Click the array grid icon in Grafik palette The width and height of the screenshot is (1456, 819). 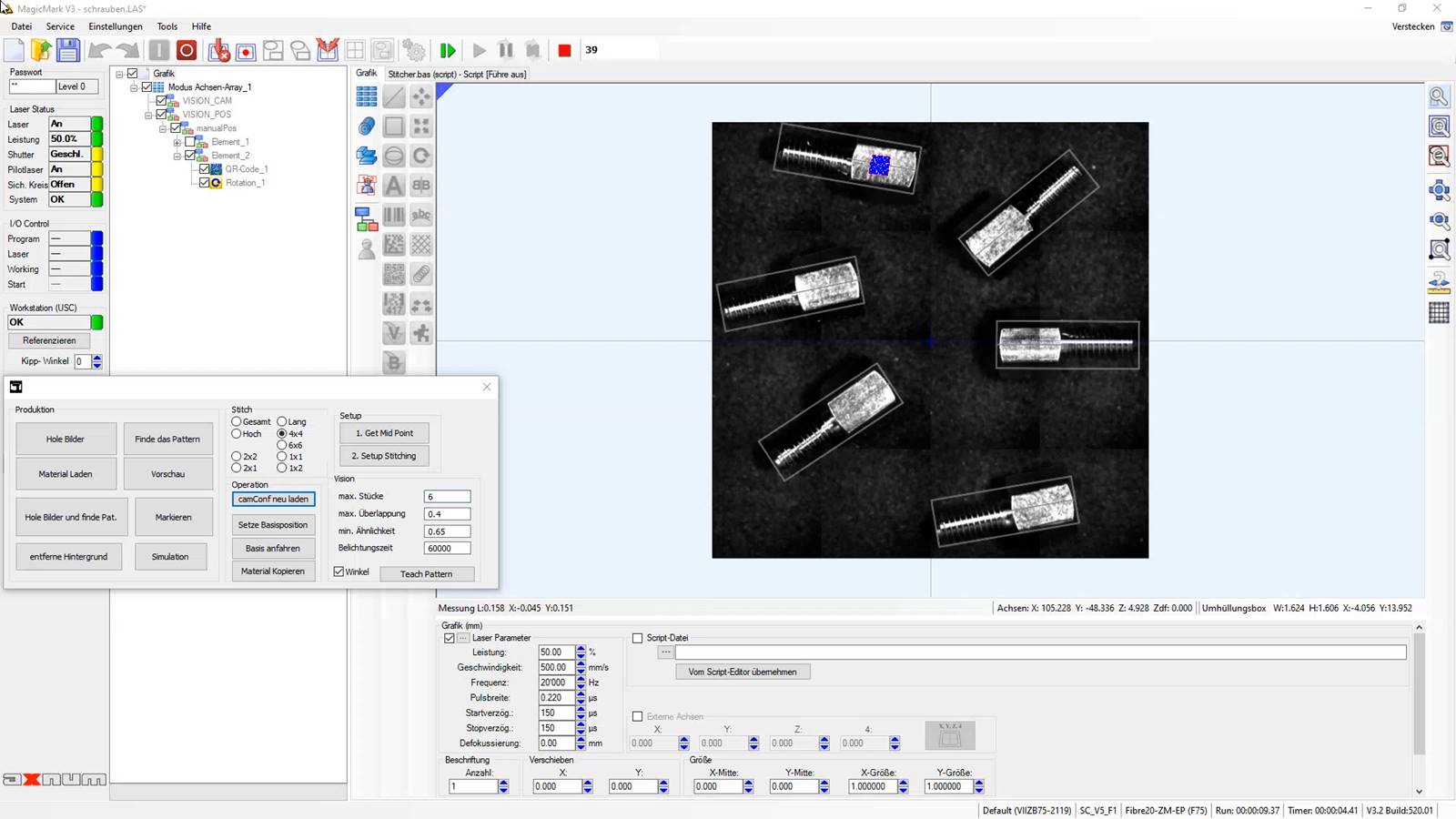pos(367,96)
